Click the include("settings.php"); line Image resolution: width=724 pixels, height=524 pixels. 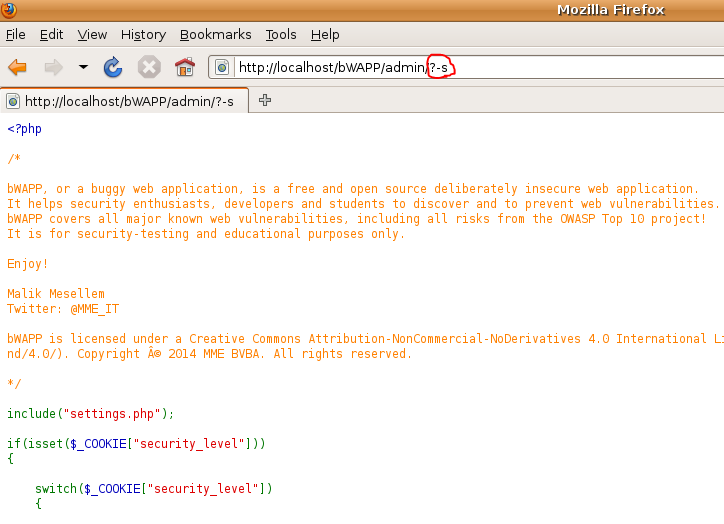[x=90, y=413]
